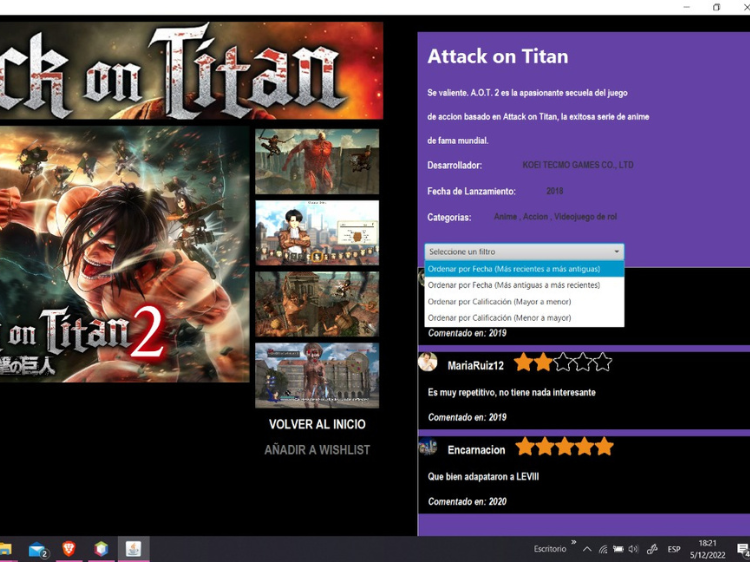Click the pen/link tray icon beside volume

pos(652,550)
